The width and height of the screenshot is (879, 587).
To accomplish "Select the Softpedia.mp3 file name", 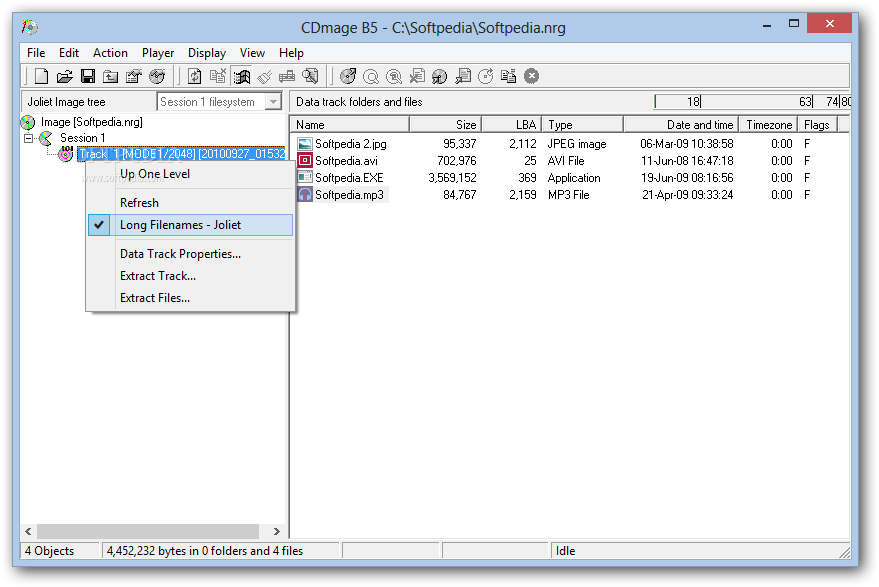I will [350, 195].
